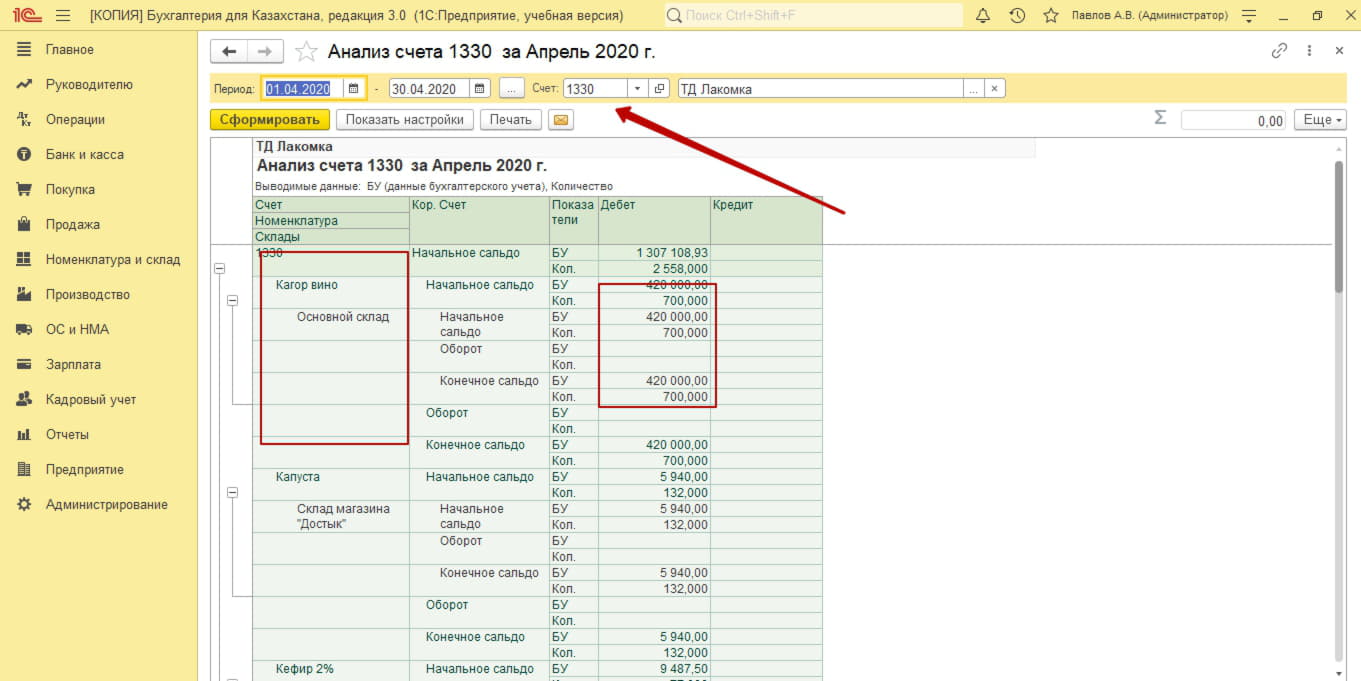1361x681 pixels.
Task: Collapse the Кагор вино group
Action: [232, 300]
